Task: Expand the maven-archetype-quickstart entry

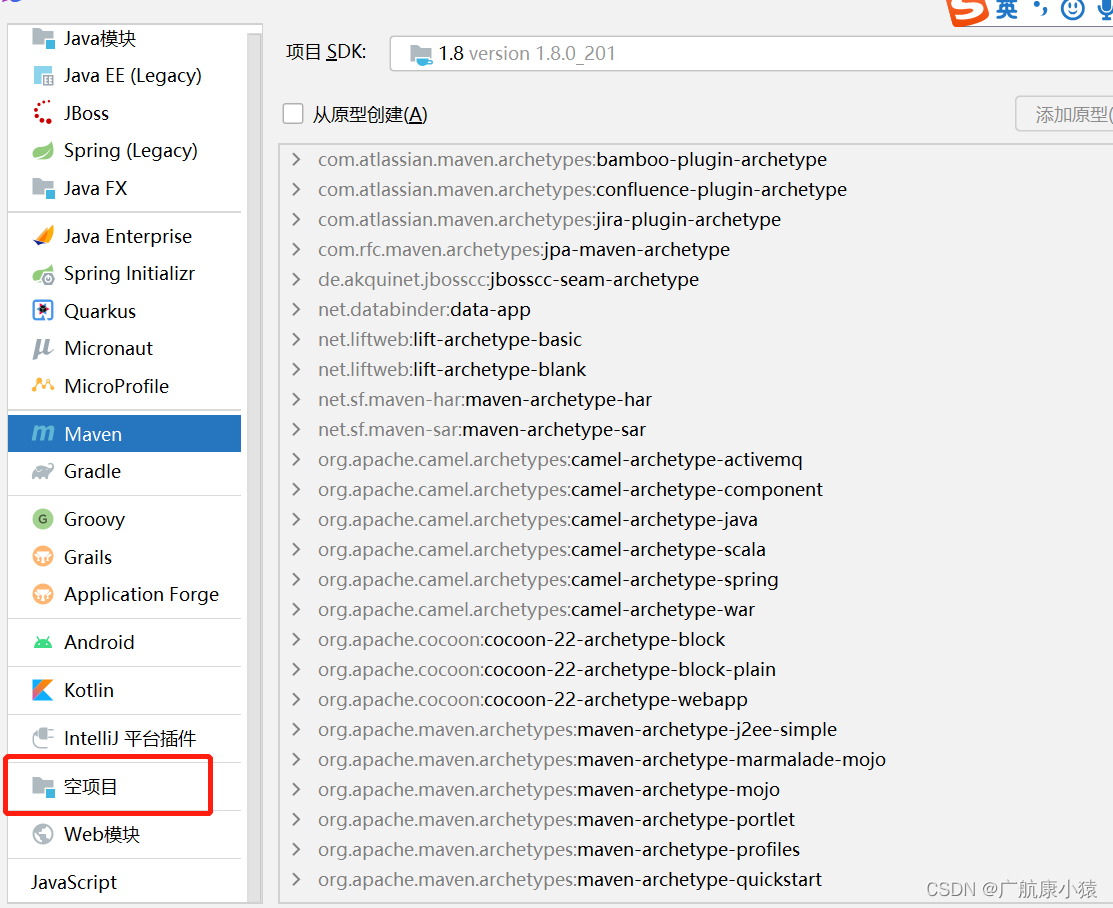Action: coord(295,879)
